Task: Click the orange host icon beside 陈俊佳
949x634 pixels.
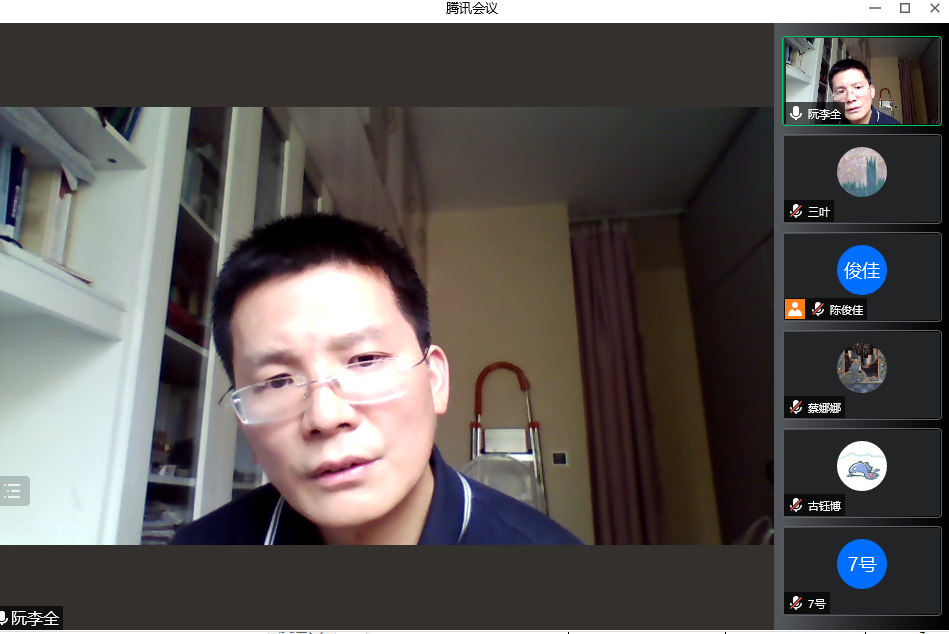Action: (795, 309)
